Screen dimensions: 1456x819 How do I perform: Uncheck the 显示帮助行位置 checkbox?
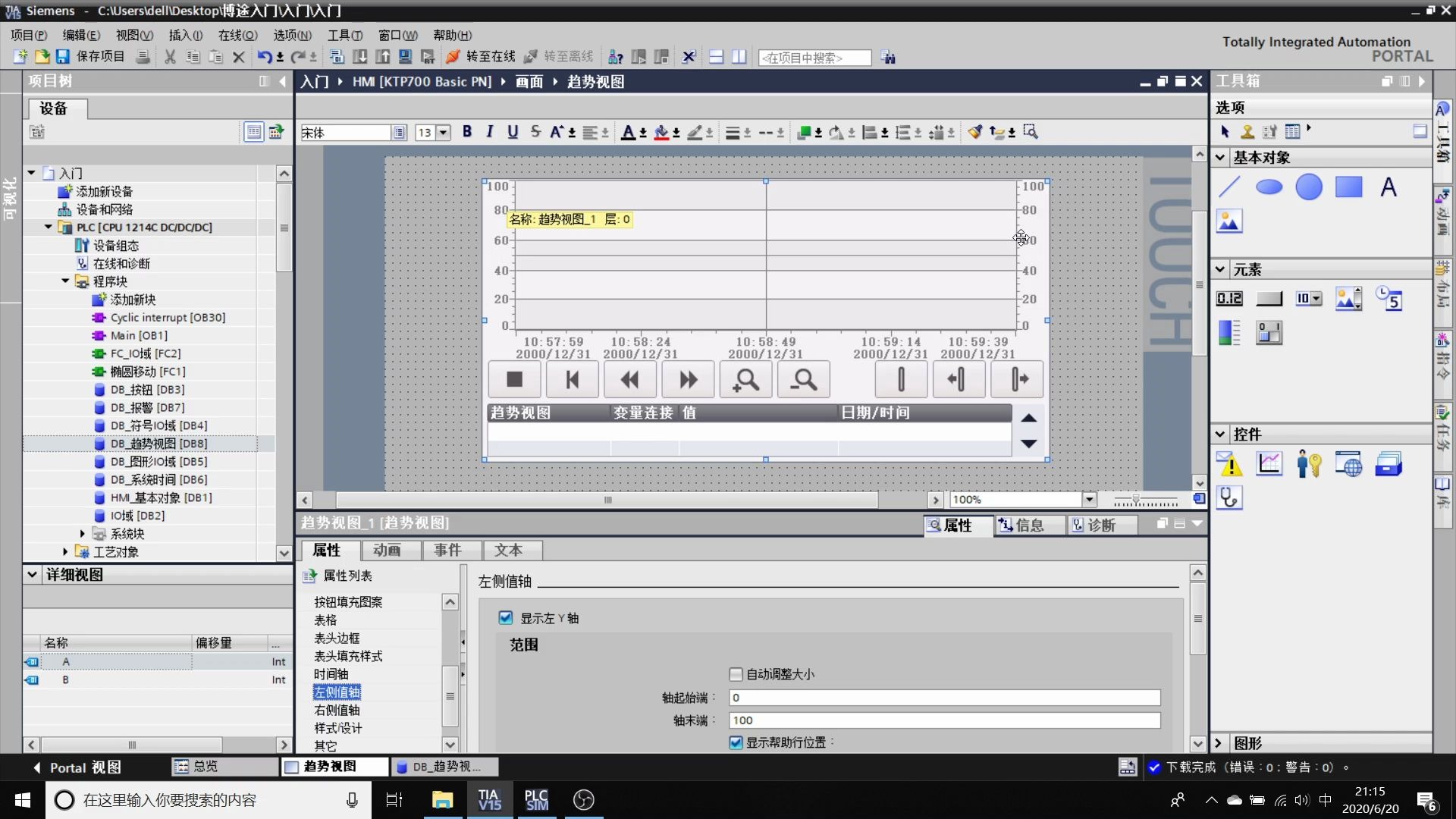pos(736,742)
